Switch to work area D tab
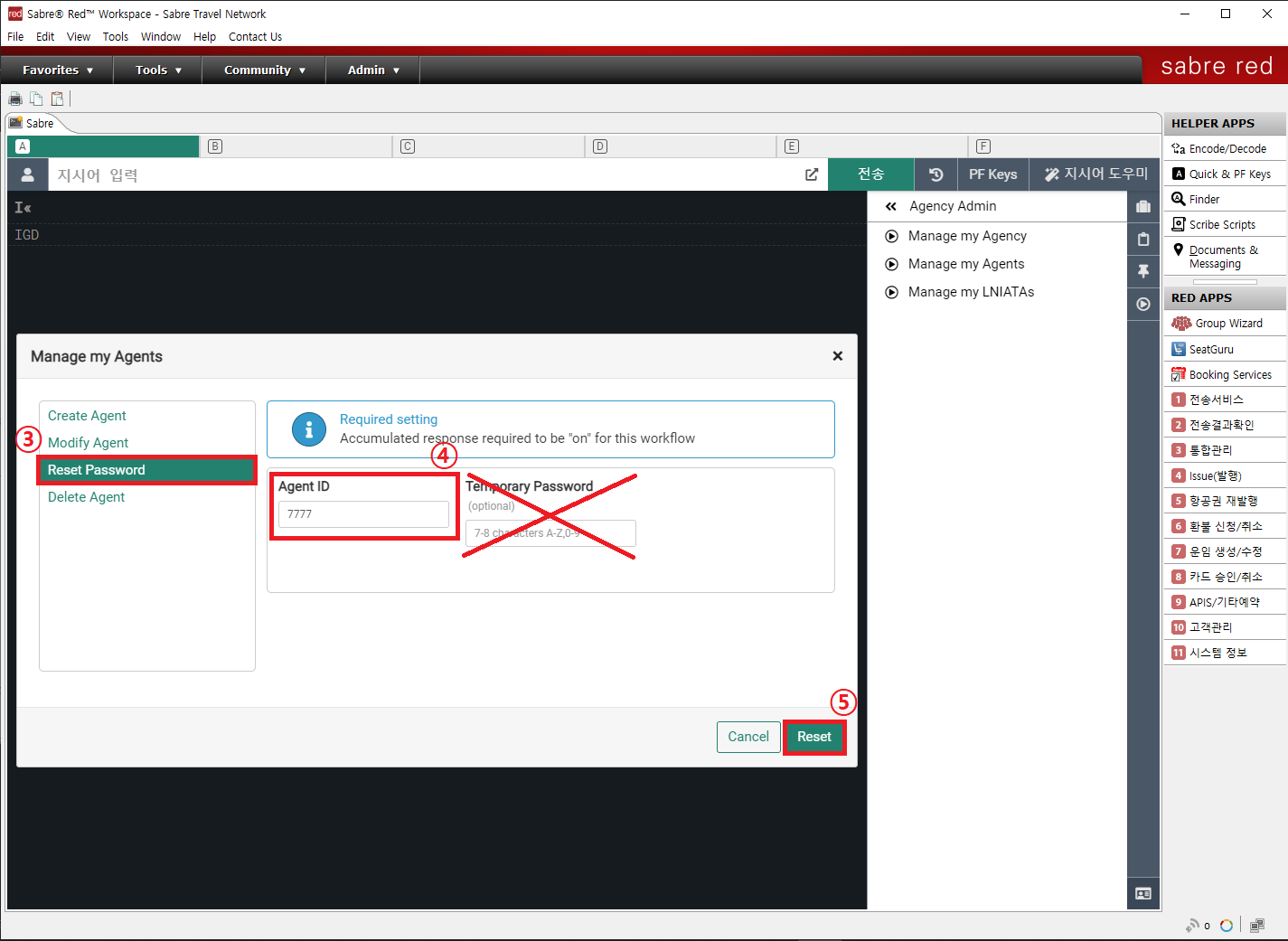This screenshot has width=1288, height=941. (x=681, y=146)
